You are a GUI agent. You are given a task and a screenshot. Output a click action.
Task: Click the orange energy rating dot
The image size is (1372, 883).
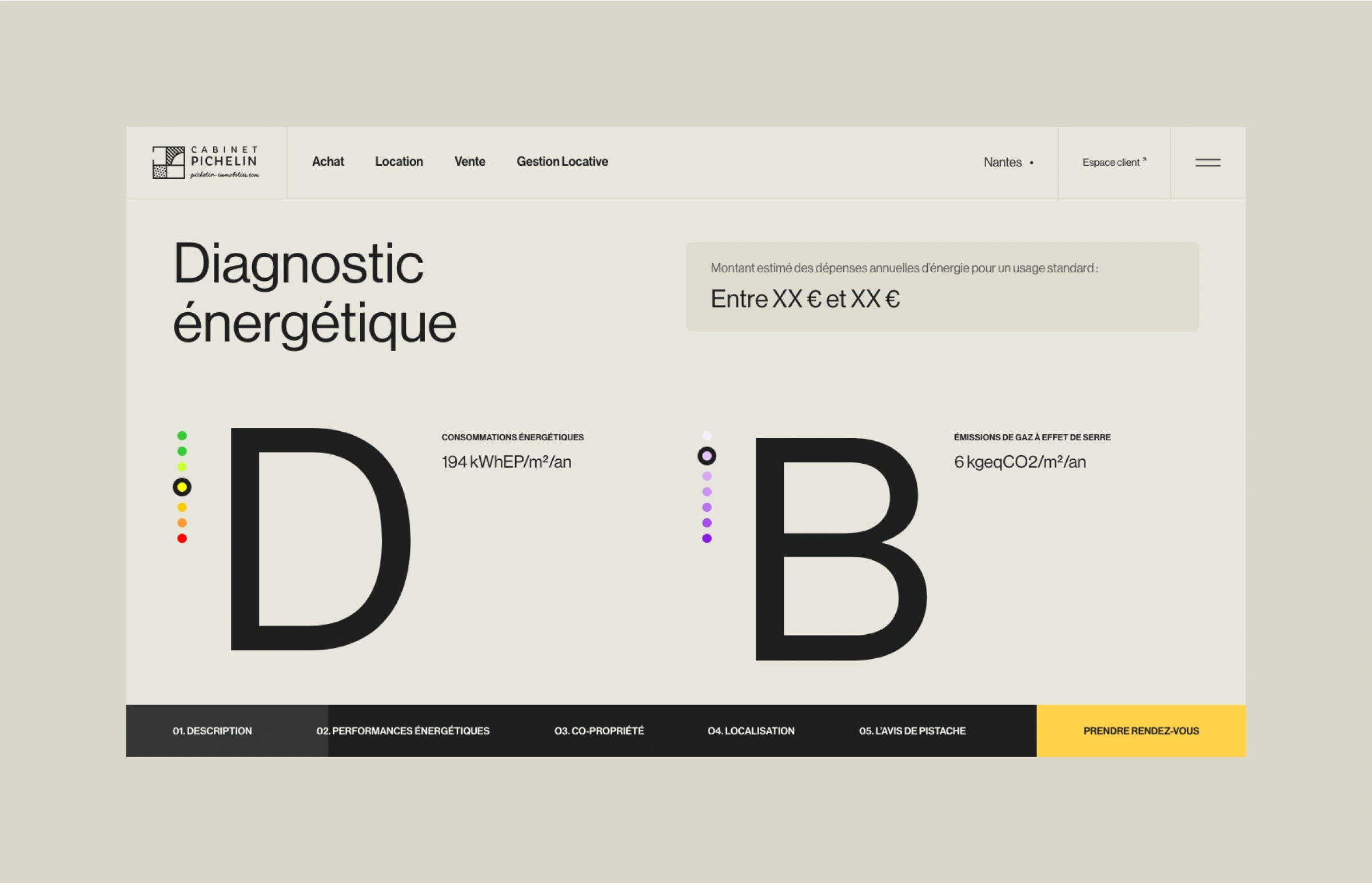tap(182, 523)
